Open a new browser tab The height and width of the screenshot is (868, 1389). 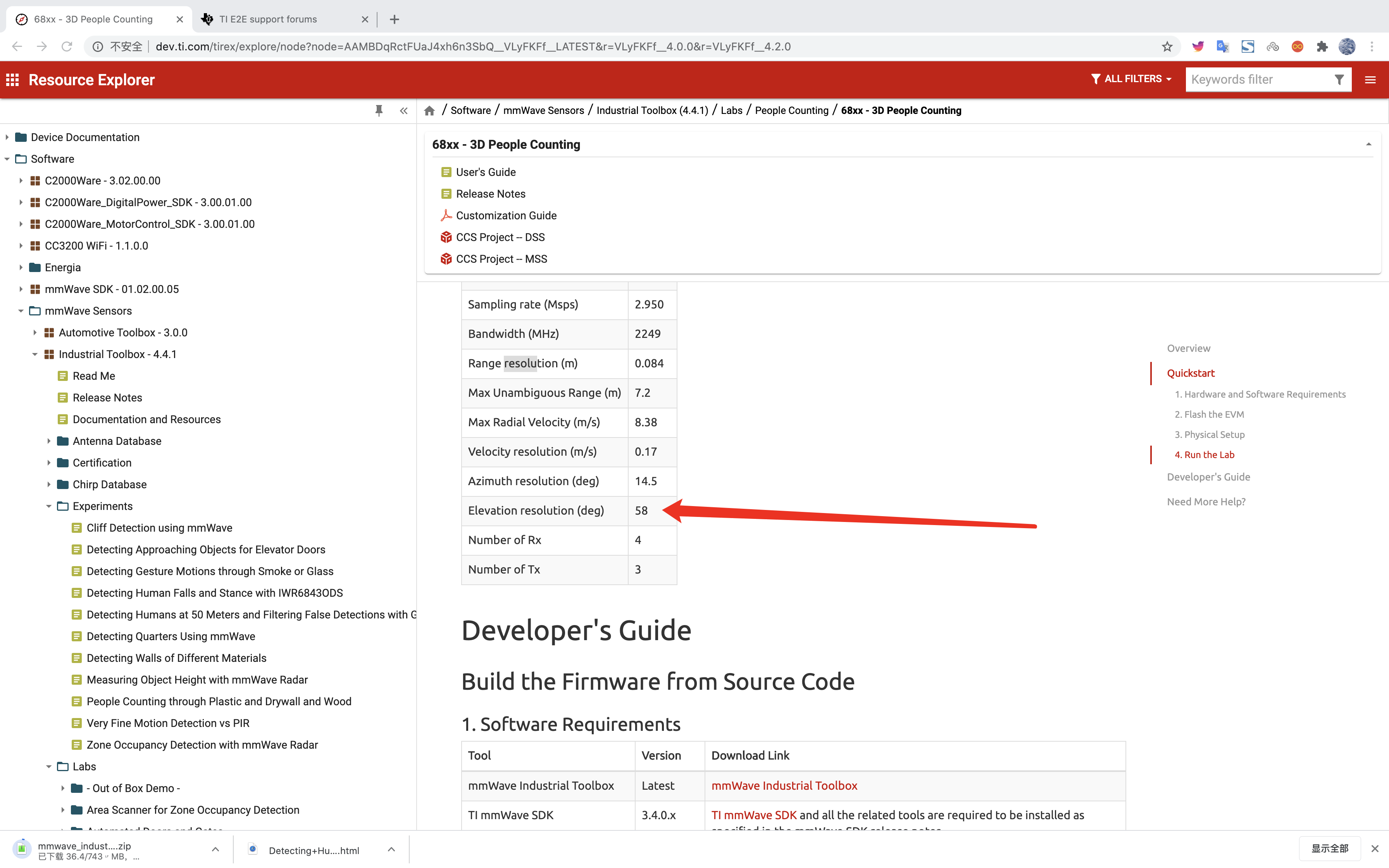point(394,19)
